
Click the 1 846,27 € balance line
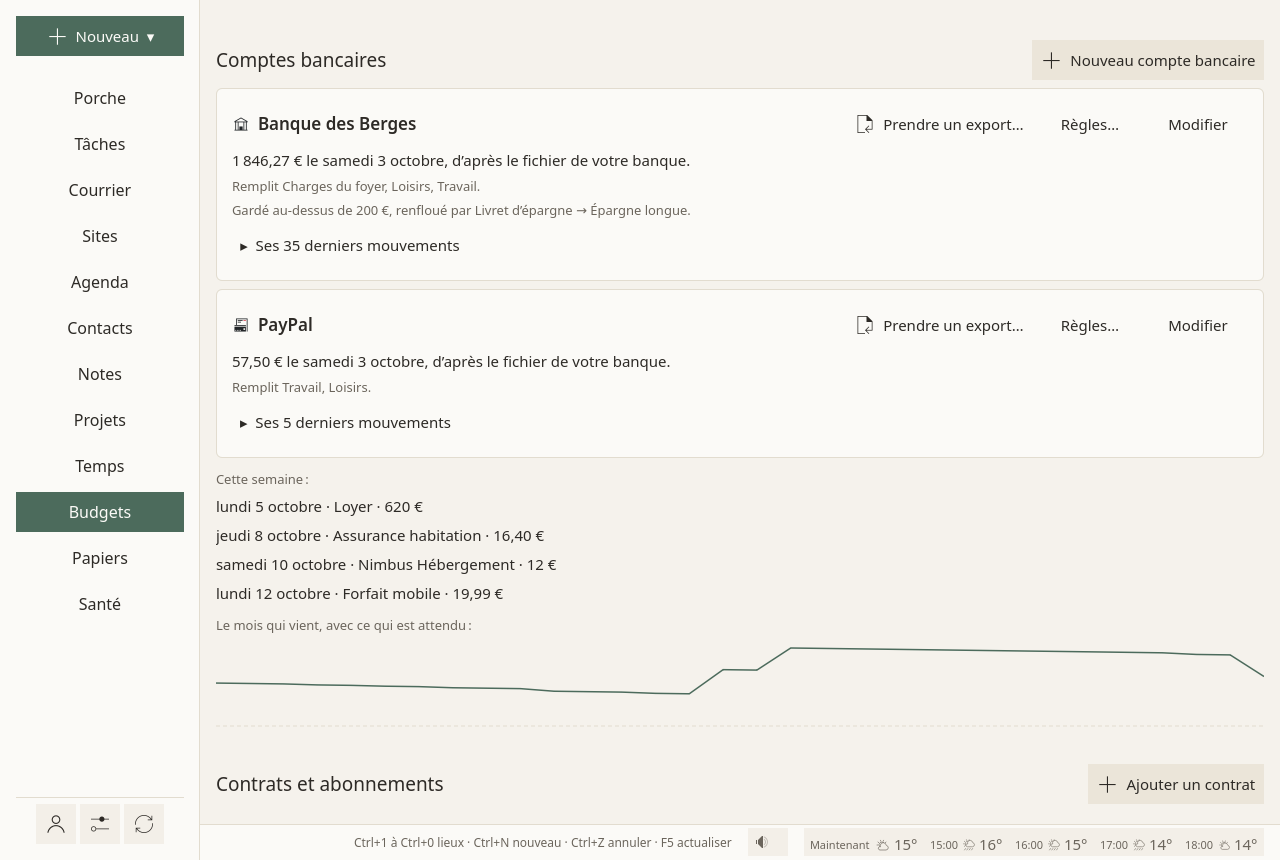tap(461, 161)
